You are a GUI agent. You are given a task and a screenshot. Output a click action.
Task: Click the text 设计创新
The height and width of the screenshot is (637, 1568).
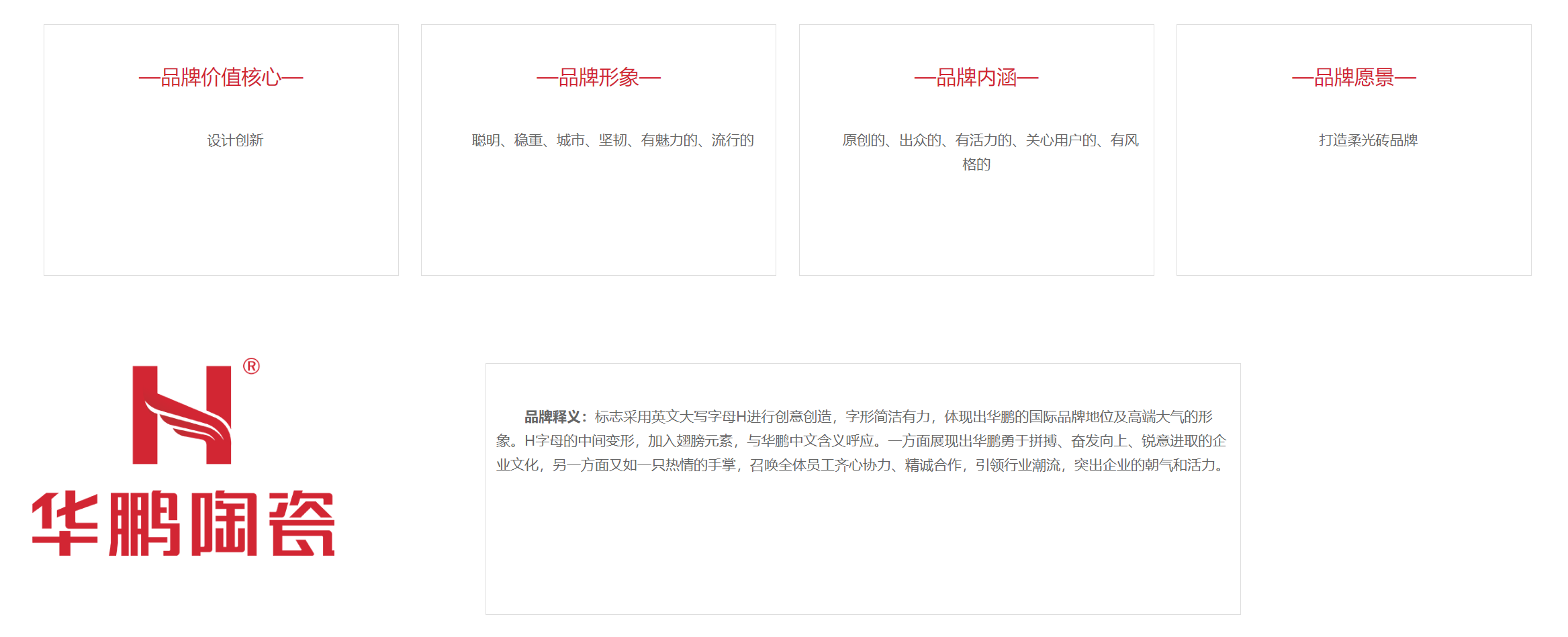tap(235, 140)
